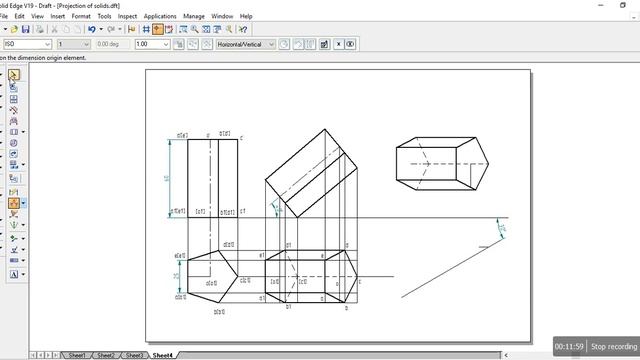This screenshot has width=640, height=360.
Task: Click the X icon on dimension ribbon
Action: click(338, 44)
